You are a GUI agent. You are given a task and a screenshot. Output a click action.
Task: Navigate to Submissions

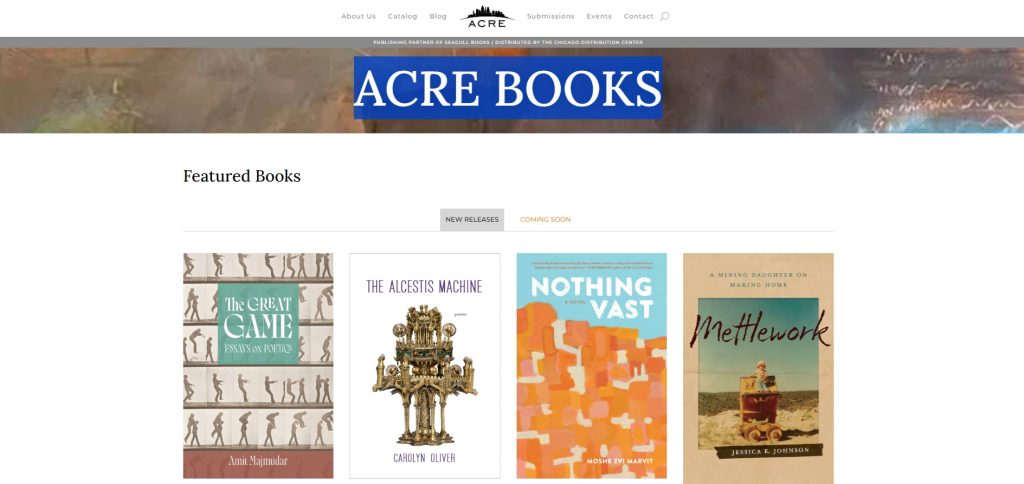pyautogui.click(x=551, y=16)
